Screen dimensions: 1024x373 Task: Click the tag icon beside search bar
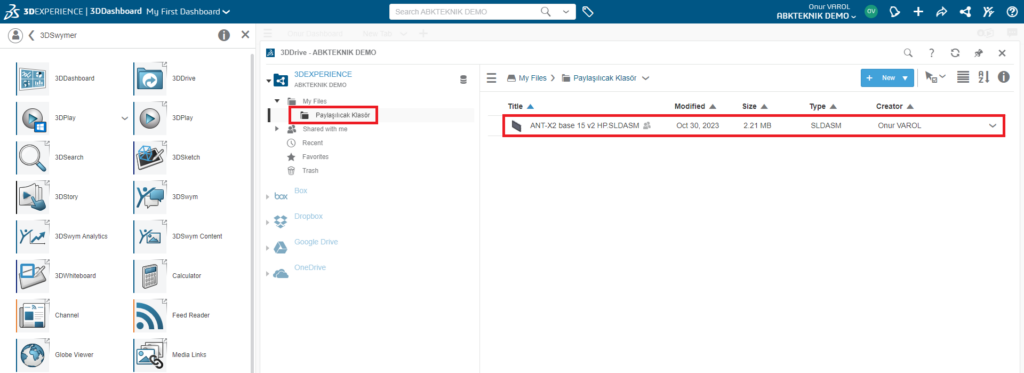point(588,12)
